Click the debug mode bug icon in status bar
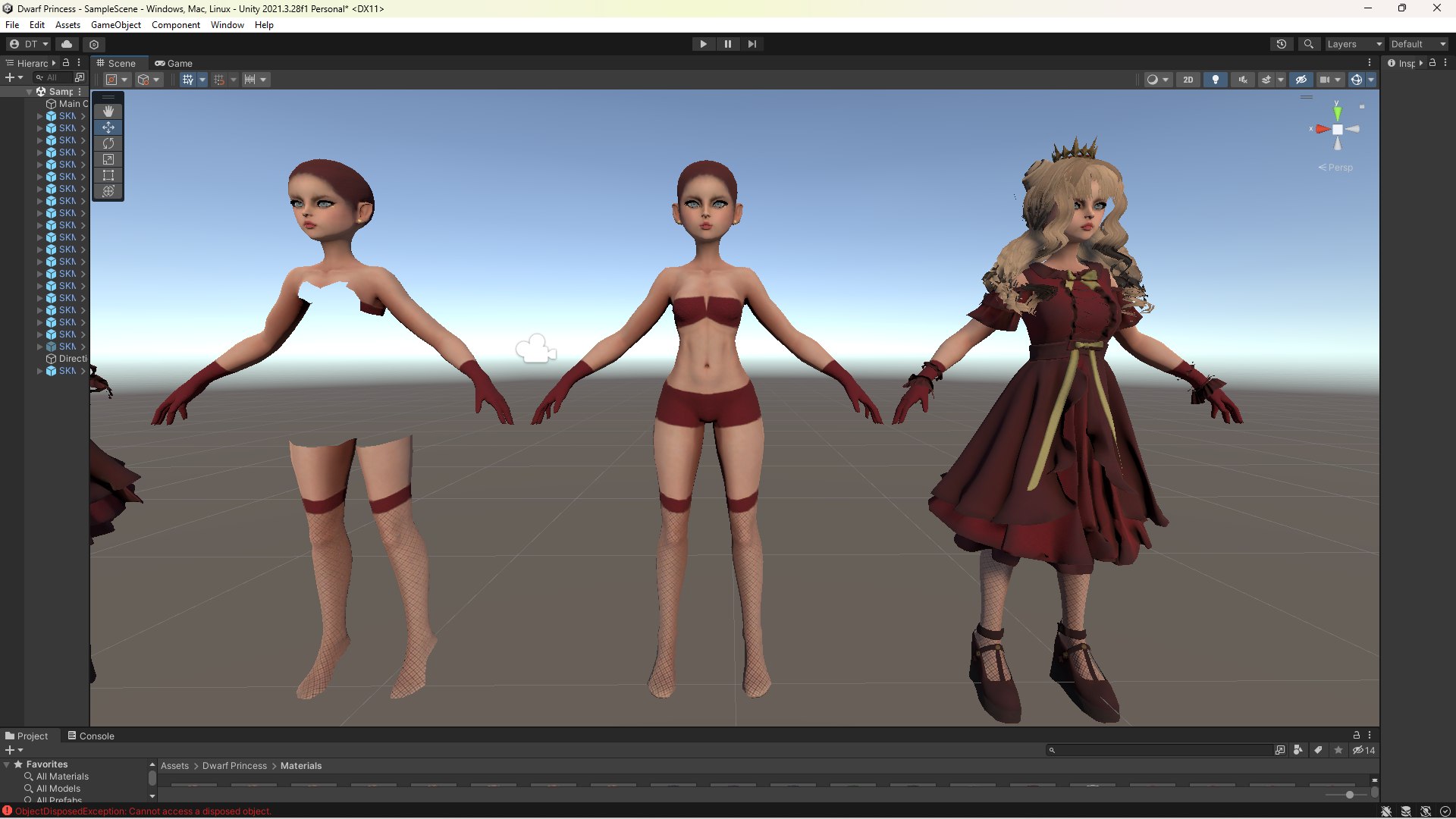Image resolution: width=1456 pixels, height=819 pixels. tap(1386, 811)
